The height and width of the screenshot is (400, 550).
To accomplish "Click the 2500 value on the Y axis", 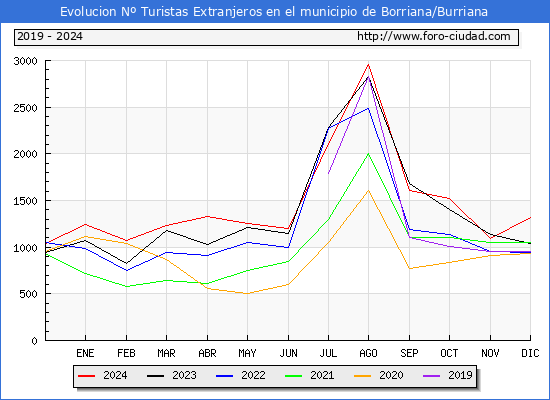I will click(25, 108).
